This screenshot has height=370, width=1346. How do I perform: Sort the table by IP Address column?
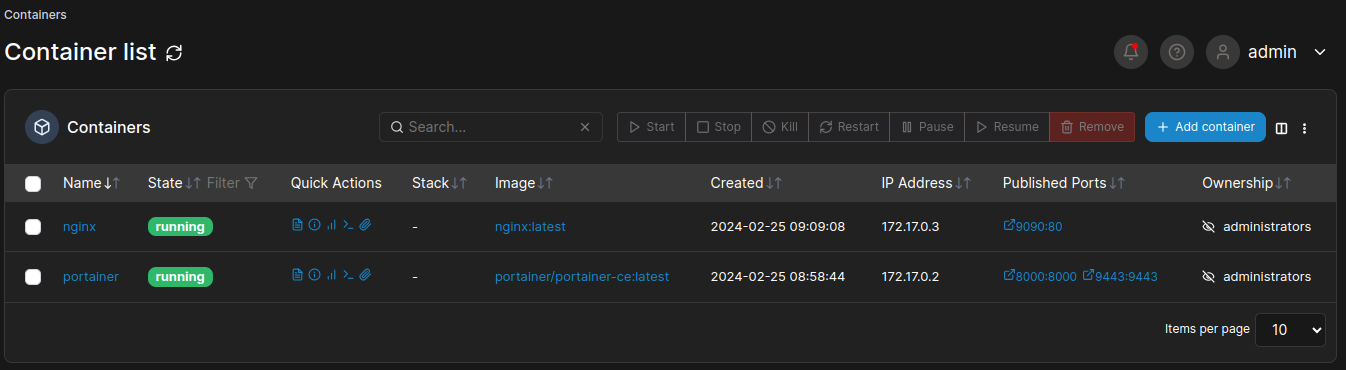(x=926, y=183)
